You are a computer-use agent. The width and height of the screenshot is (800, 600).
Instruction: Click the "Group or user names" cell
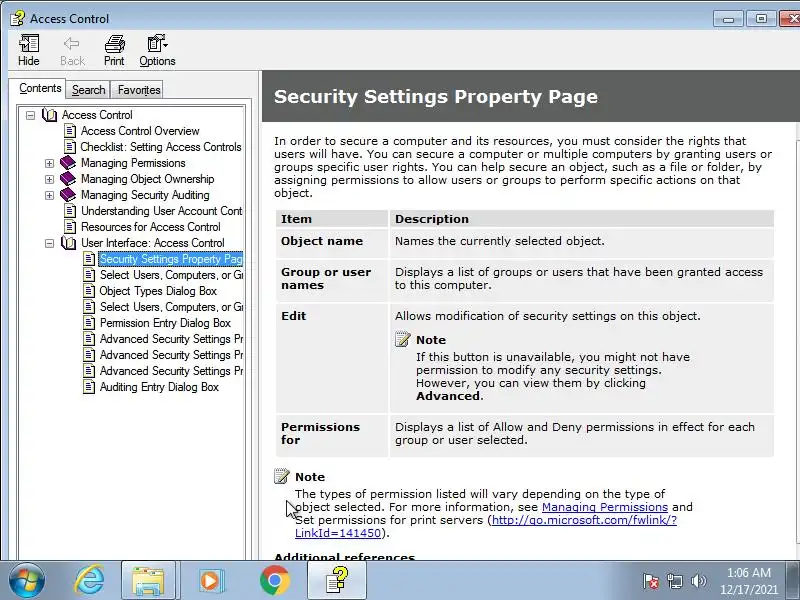[x=332, y=281]
